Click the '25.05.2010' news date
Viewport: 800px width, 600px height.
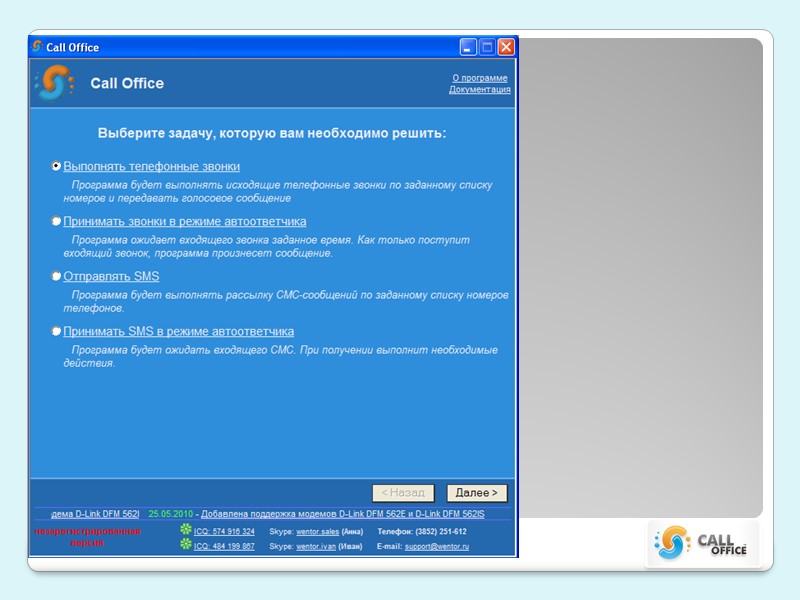170,514
